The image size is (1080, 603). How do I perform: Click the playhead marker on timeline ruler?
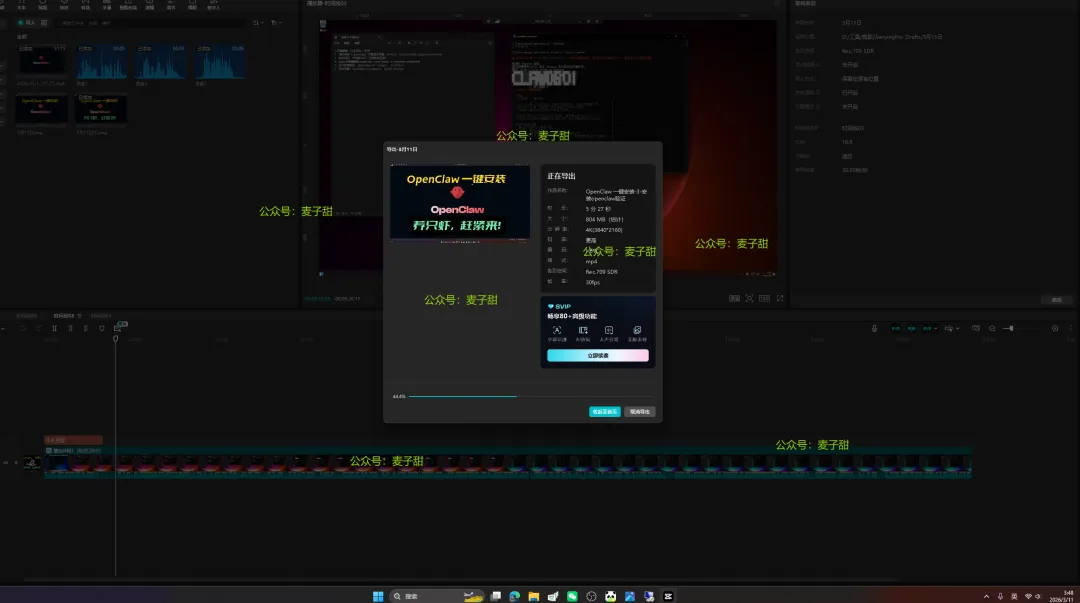(116, 339)
